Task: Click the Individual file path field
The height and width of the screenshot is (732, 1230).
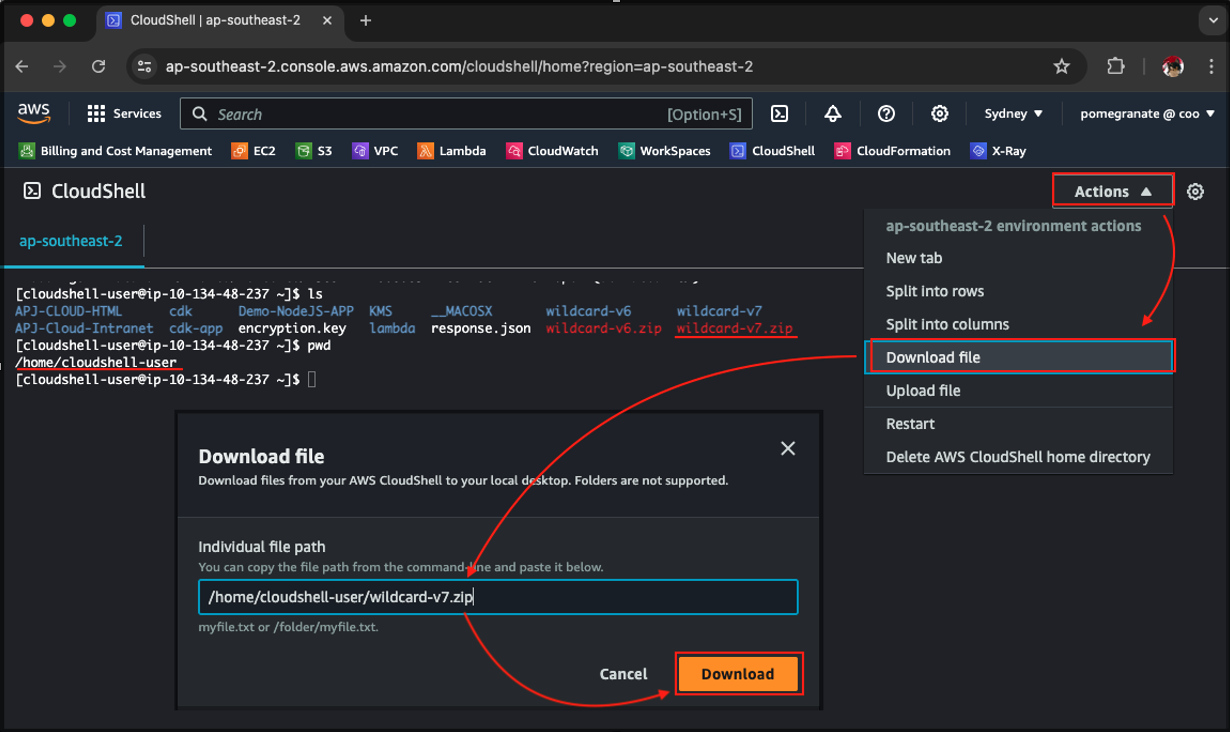Action: 498,597
